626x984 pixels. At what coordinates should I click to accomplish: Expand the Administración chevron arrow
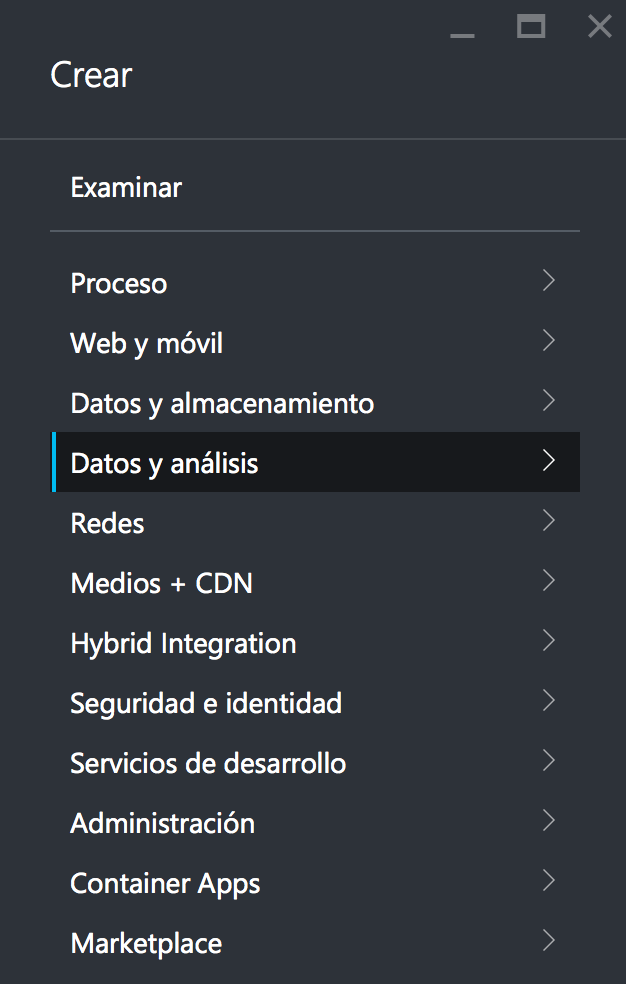548,821
